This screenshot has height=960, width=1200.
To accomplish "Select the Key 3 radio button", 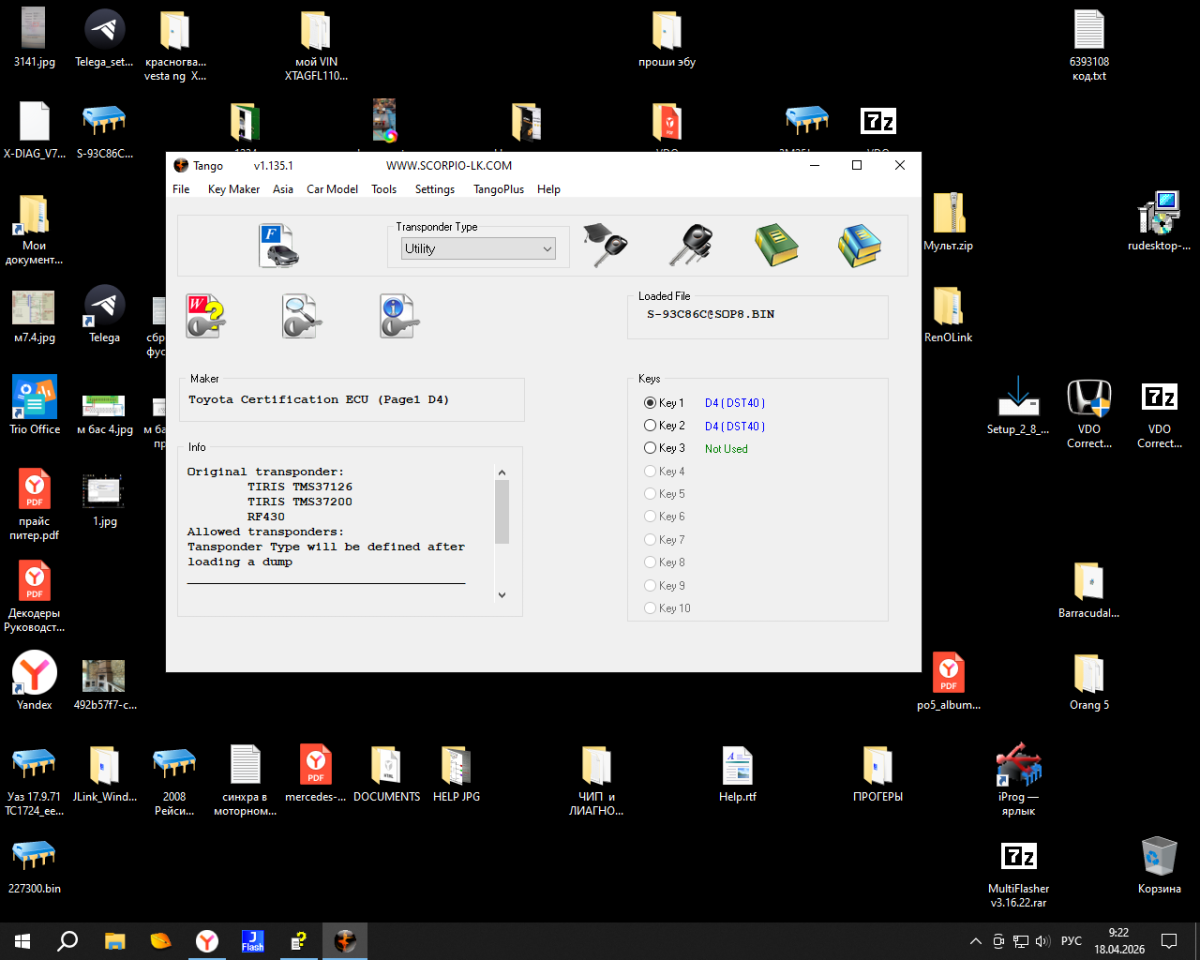I will pyautogui.click(x=650, y=449).
